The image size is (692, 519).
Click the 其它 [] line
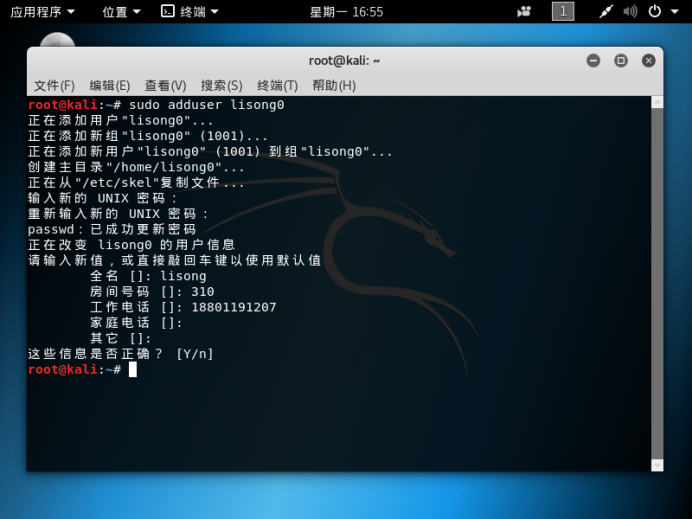[120, 338]
